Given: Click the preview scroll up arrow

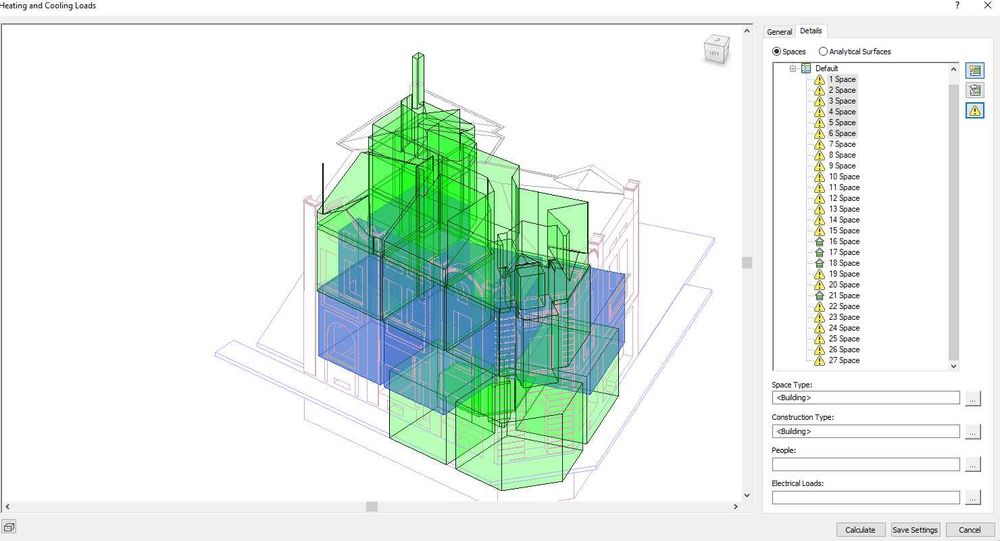Looking at the screenshot, I should pyautogui.click(x=747, y=31).
